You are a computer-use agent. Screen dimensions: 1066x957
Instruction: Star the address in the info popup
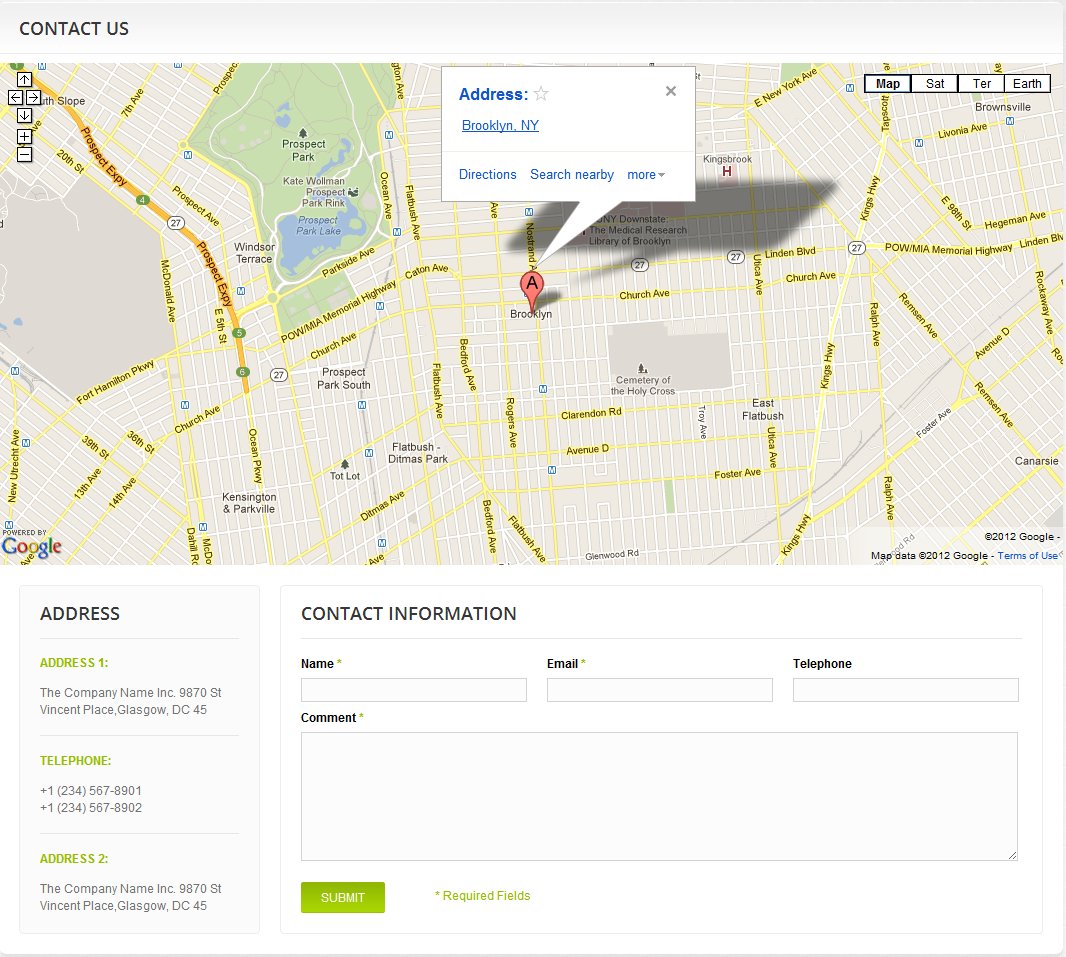tap(541, 94)
